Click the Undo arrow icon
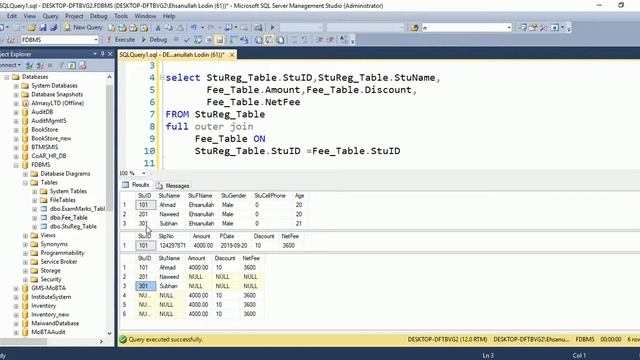The width and height of the screenshot is (640, 360). pos(193,27)
